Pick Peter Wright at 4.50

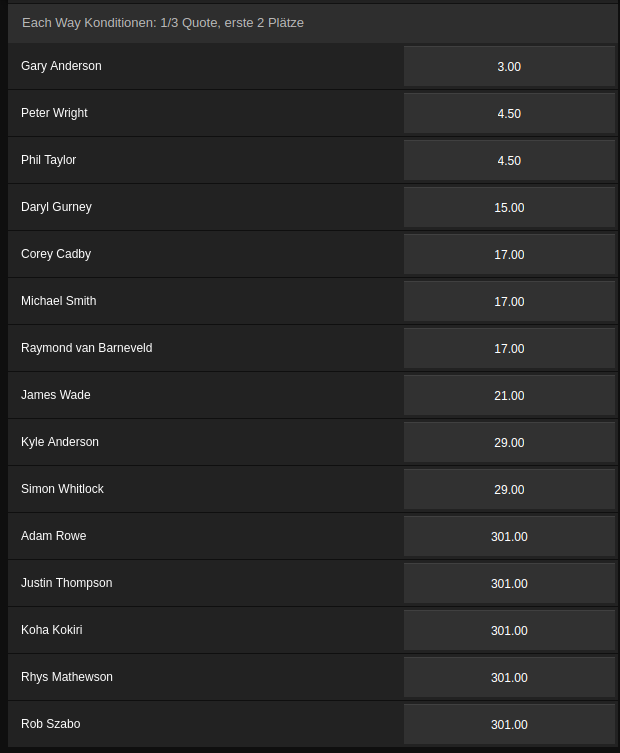pyautogui.click(x=509, y=113)
